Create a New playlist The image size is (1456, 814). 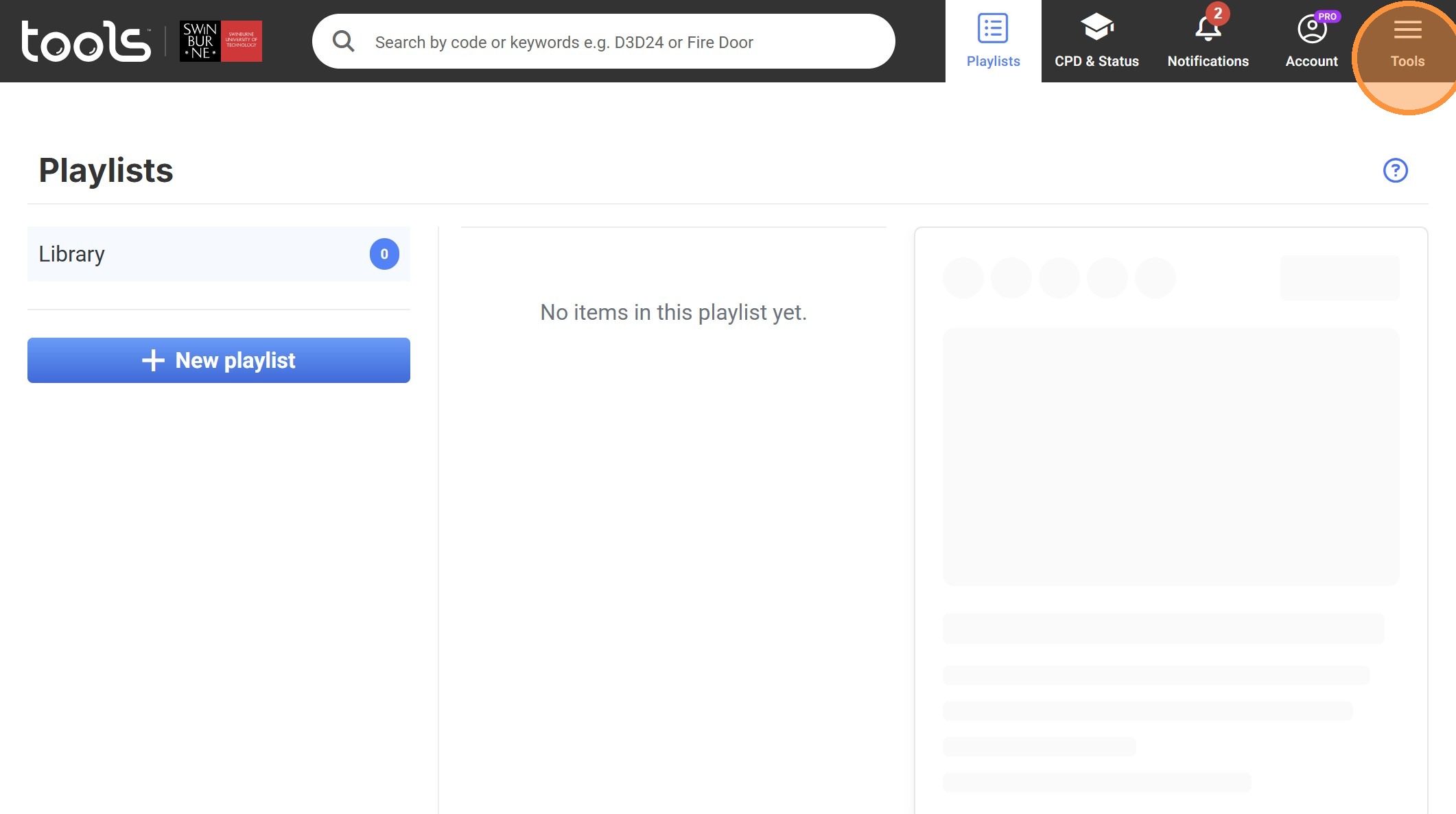point(219,360)
